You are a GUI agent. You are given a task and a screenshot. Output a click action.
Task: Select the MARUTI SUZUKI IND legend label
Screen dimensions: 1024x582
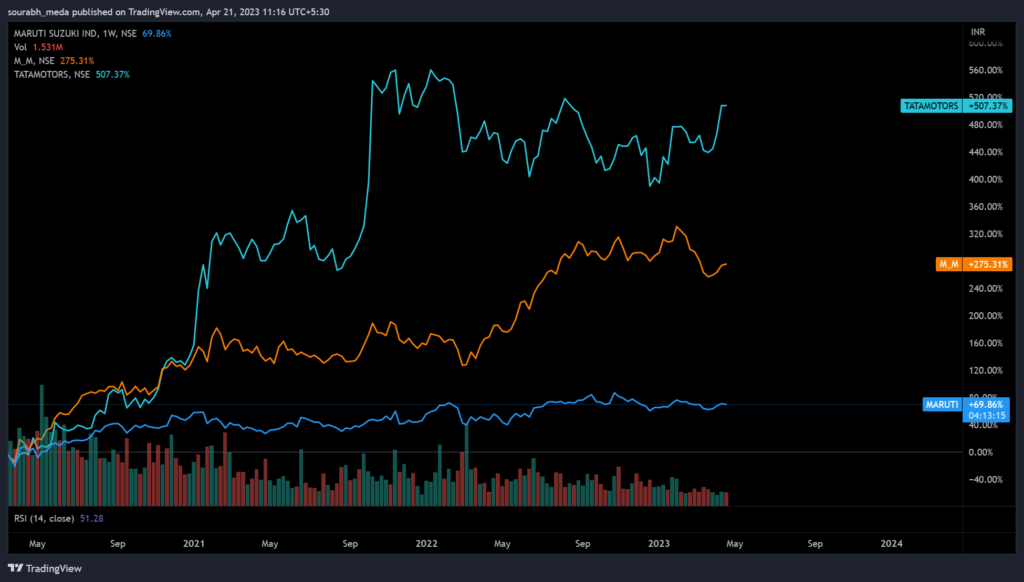point(75,33)
